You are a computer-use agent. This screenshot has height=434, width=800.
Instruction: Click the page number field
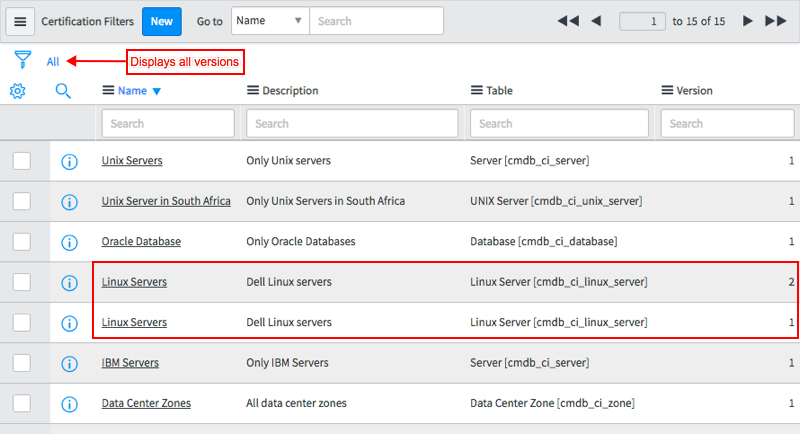click(642, 21)
